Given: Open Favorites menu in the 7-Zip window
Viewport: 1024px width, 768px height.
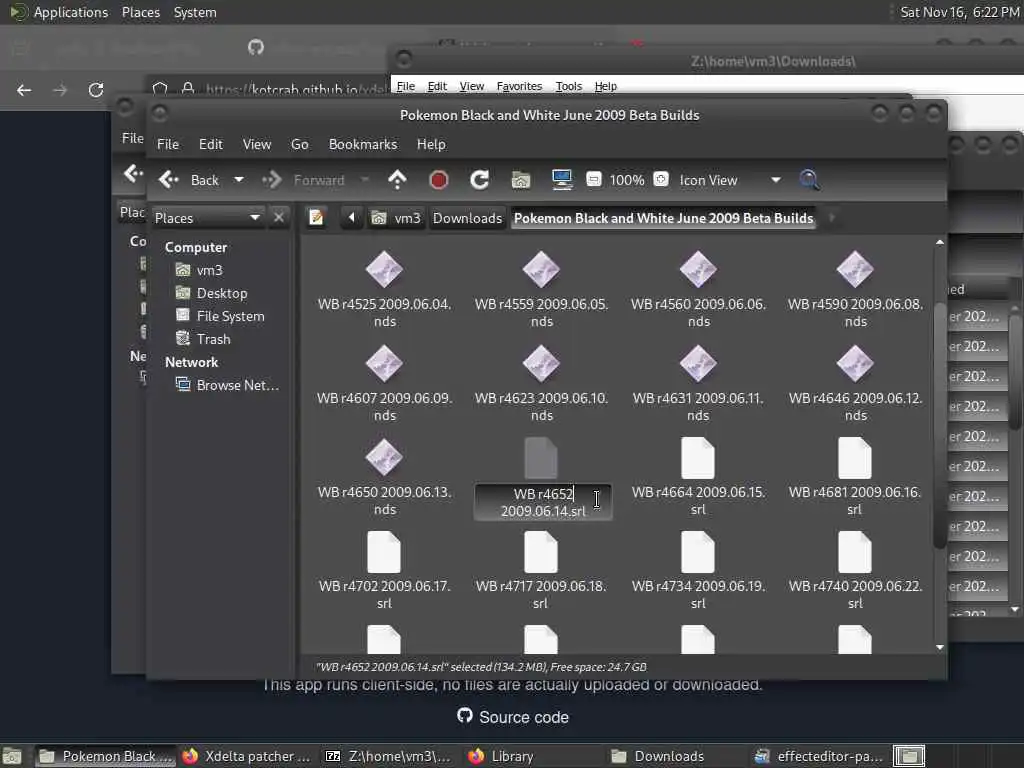Looking at the screenshot, I should [x=519, y=86].
